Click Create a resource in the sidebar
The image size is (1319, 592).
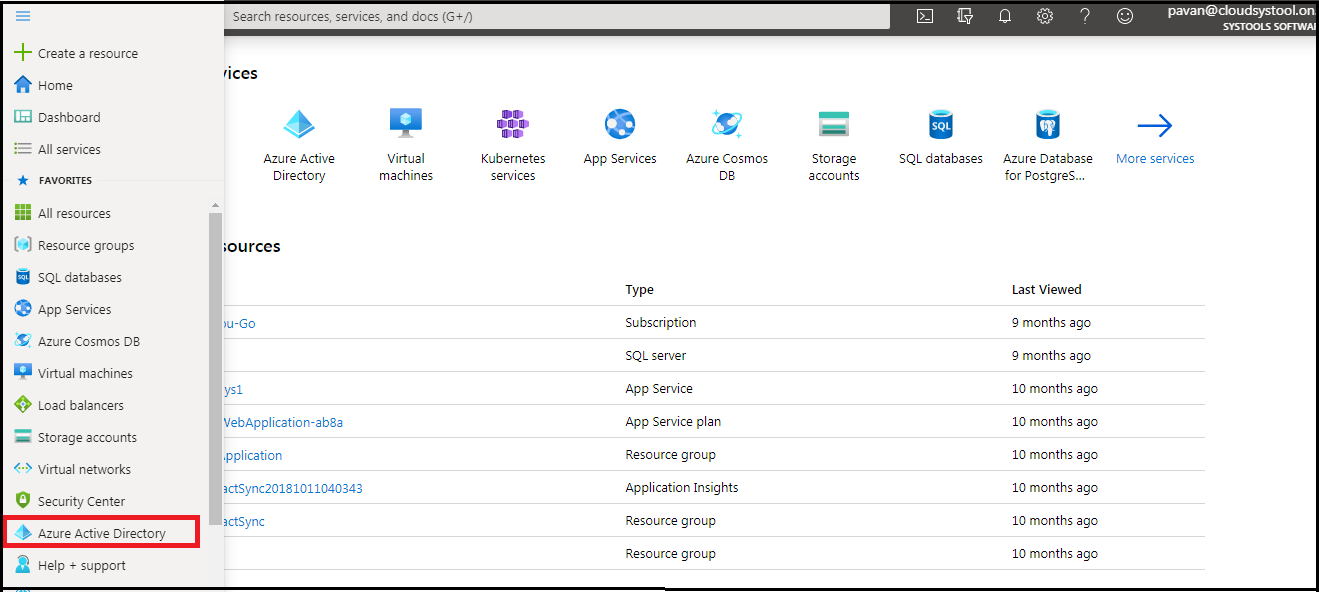pyautogui.click(x=76, y=53)
